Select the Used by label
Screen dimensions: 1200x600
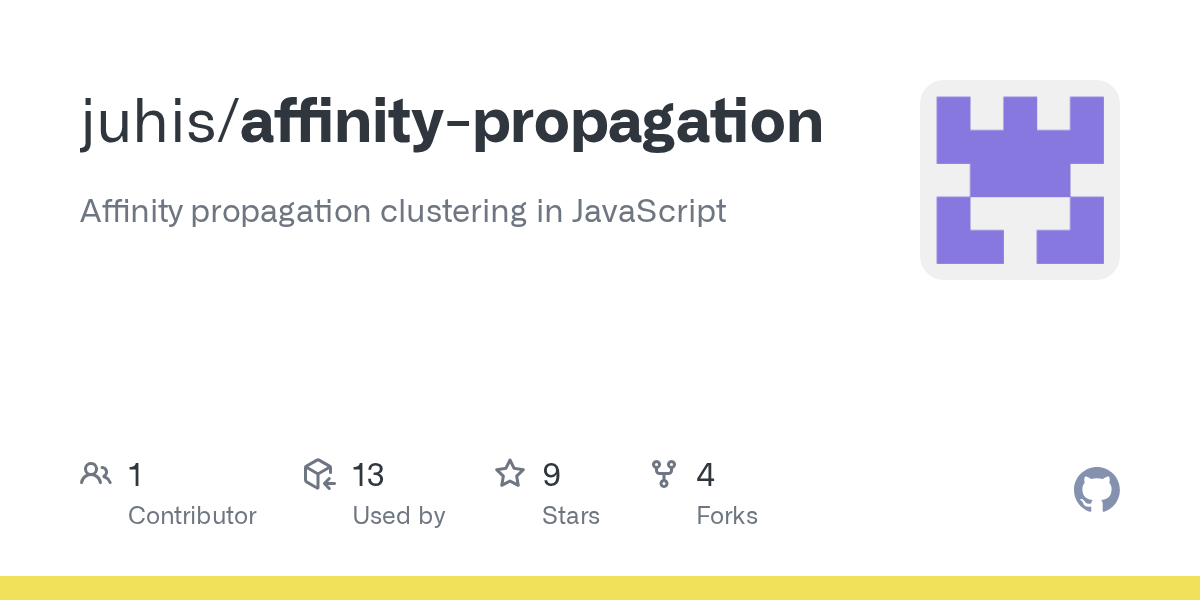pos(398,516)
